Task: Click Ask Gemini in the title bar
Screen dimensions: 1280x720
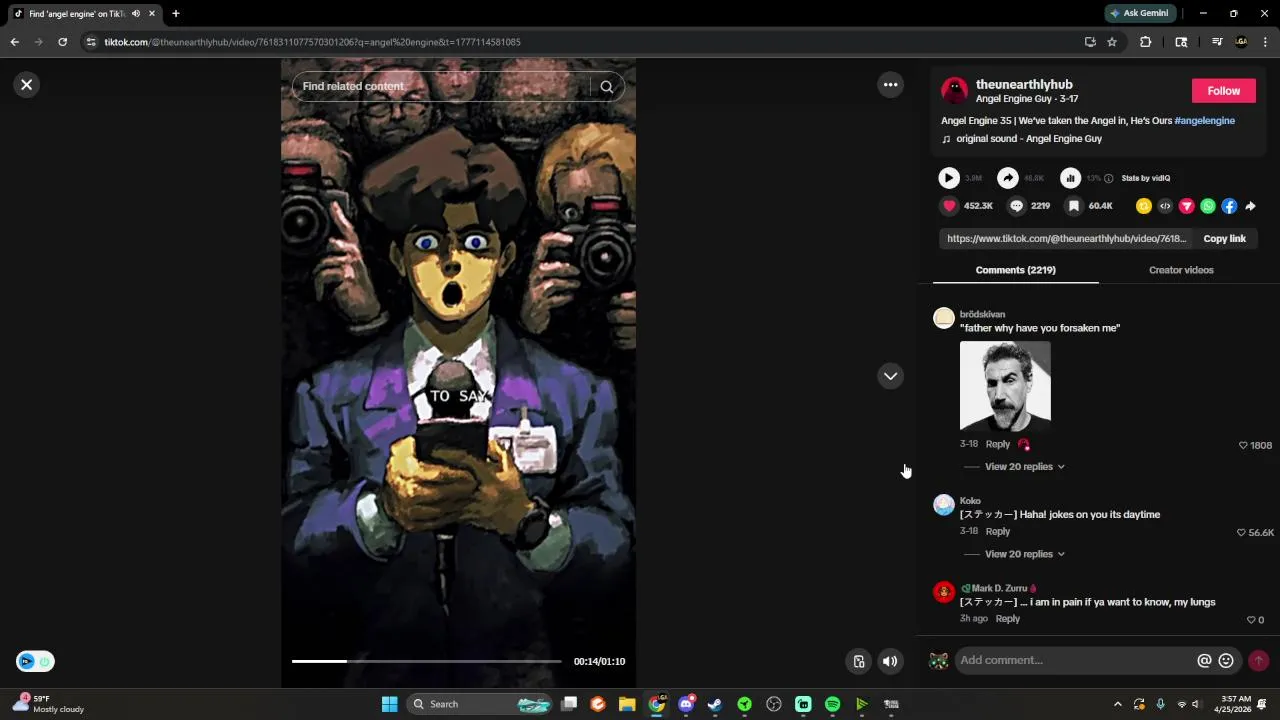Action: click(x=1139, y=13)
